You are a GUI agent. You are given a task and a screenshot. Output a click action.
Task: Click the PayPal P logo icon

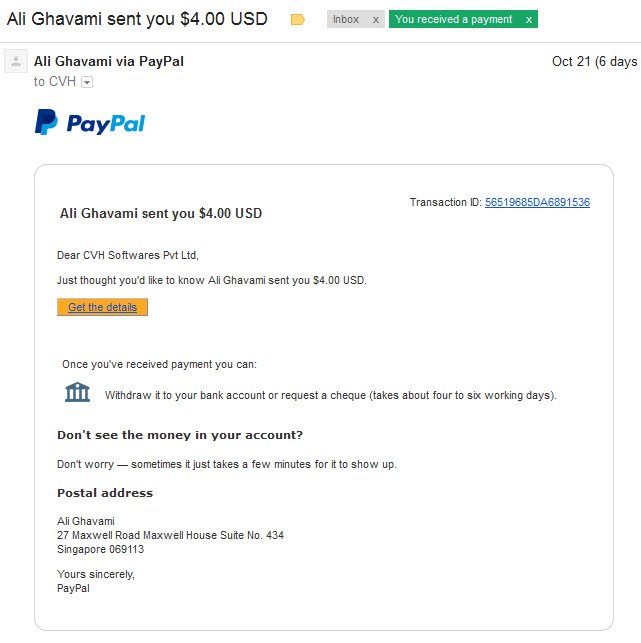(46, 122)
